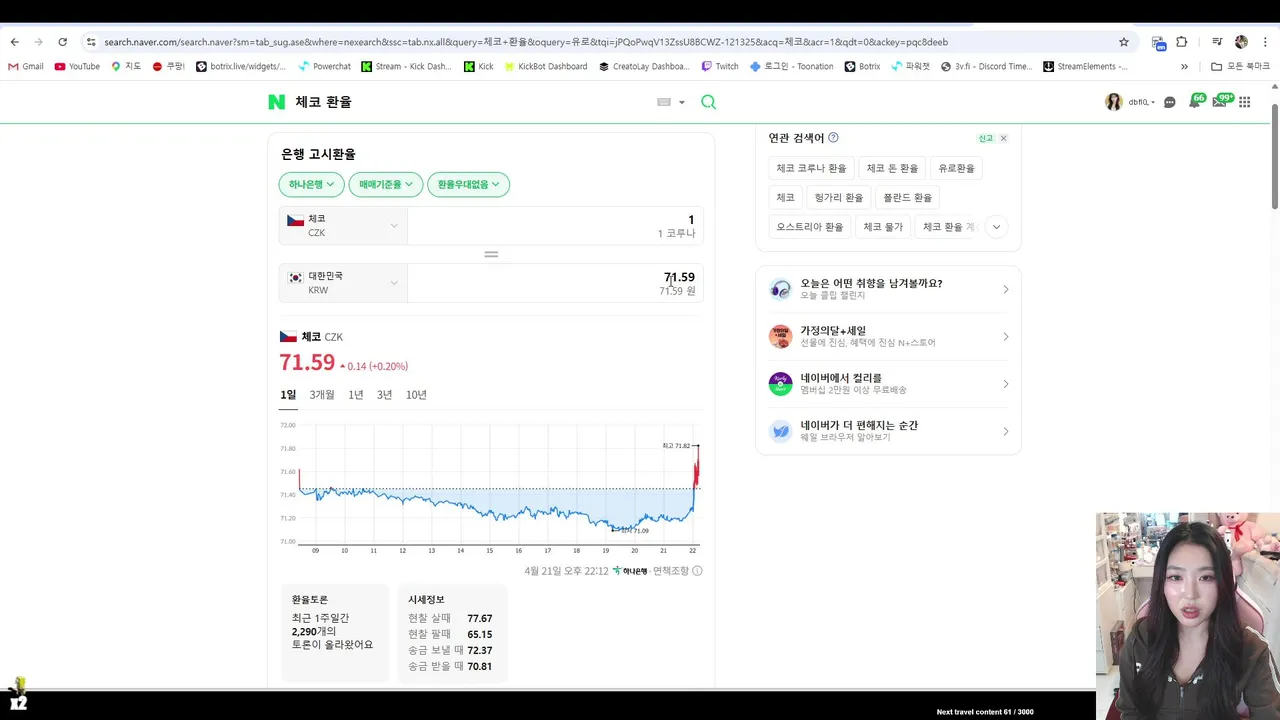Viewport: 1280px width, 720px height.
Task: Reload the page with refresh icon
Action: pyautogui.click(x=62, y=42)
